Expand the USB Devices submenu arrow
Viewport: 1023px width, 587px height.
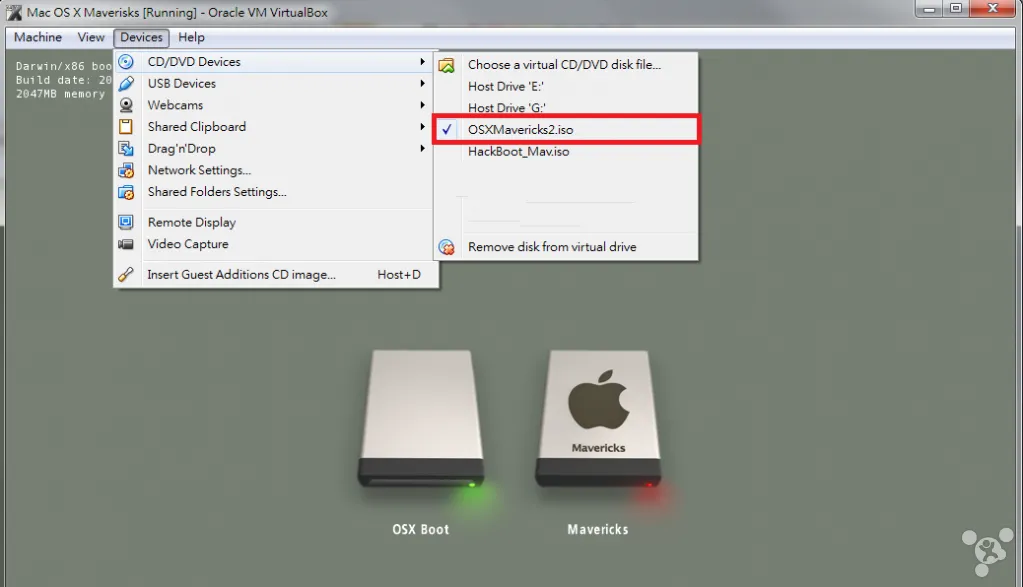click(x=423, y=83)
